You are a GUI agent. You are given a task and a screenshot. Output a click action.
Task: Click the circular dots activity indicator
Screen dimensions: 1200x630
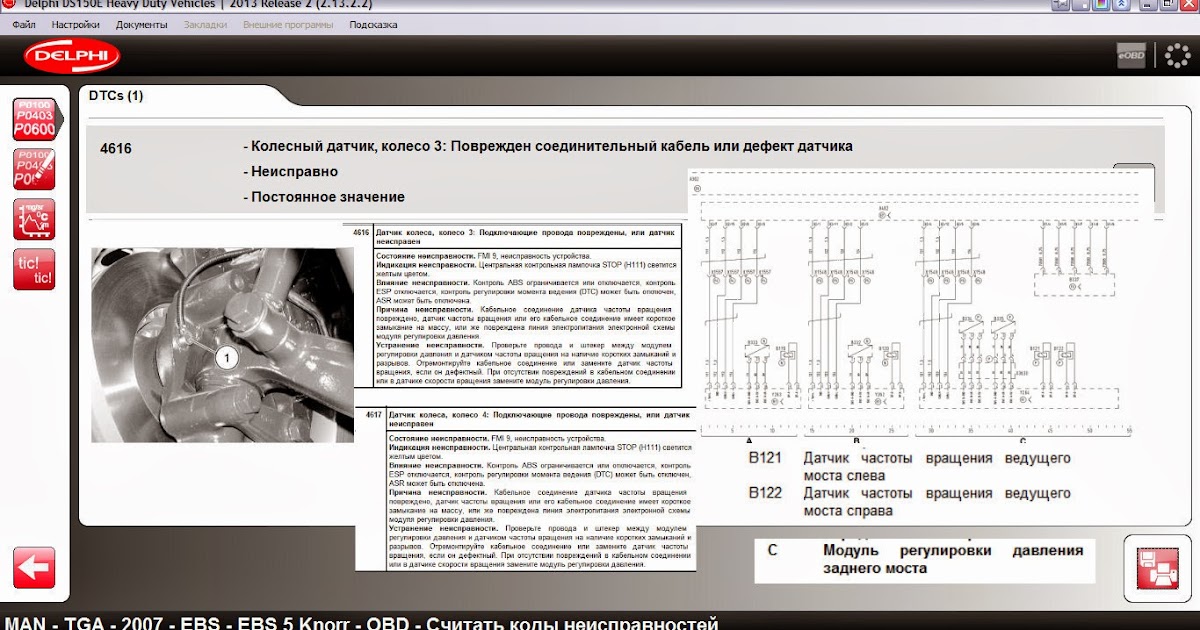tap(1177, 56)
